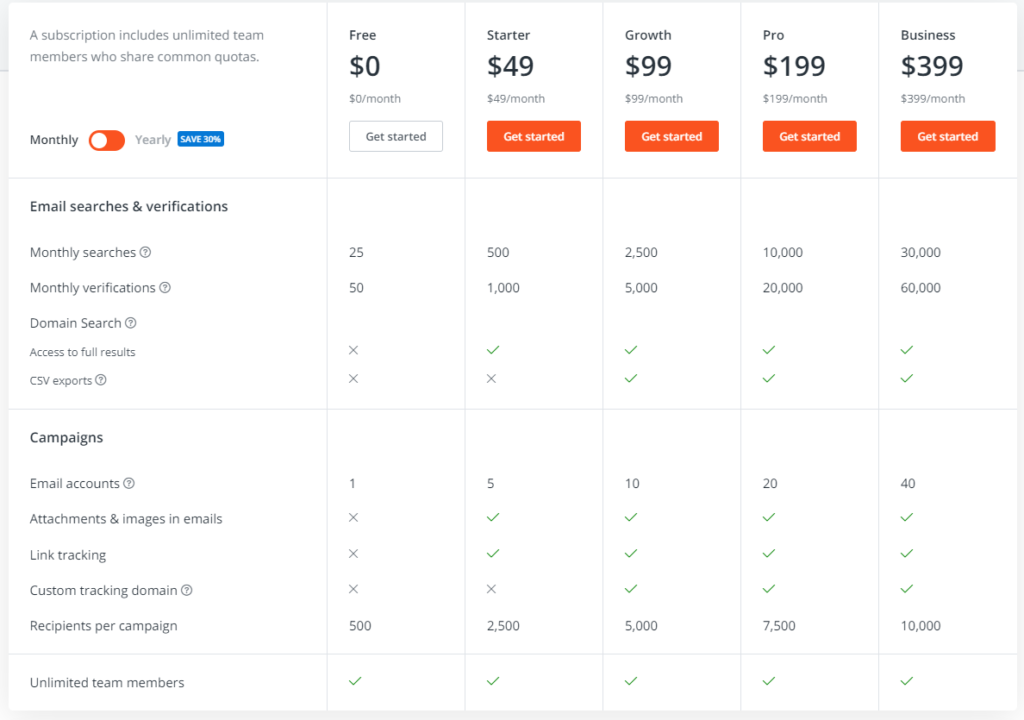Click Growth checkmark for Custom tracking domain
The height and width of the screenshot is (720, 1024).
631,589
